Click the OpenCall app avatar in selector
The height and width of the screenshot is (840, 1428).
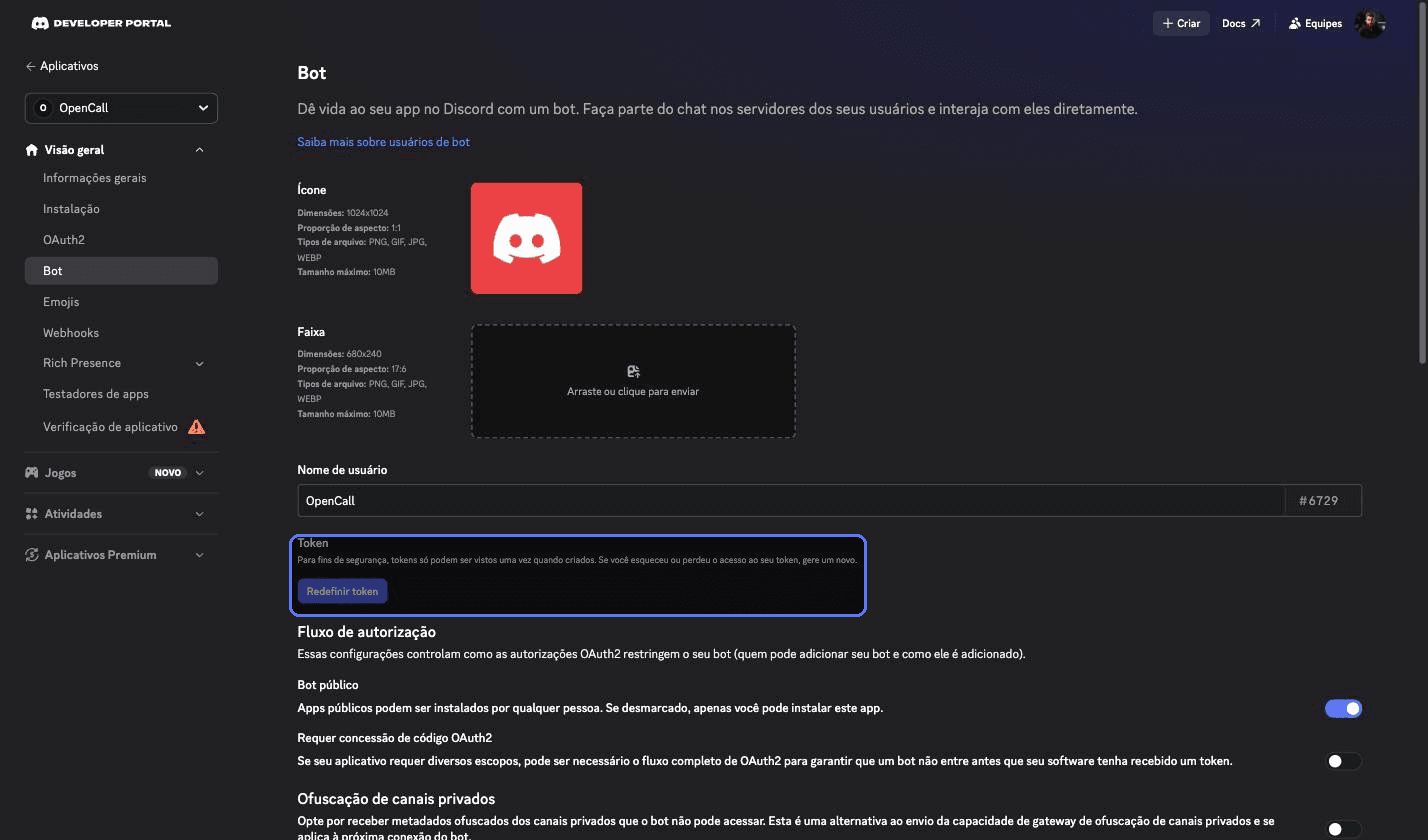(42, 108)
